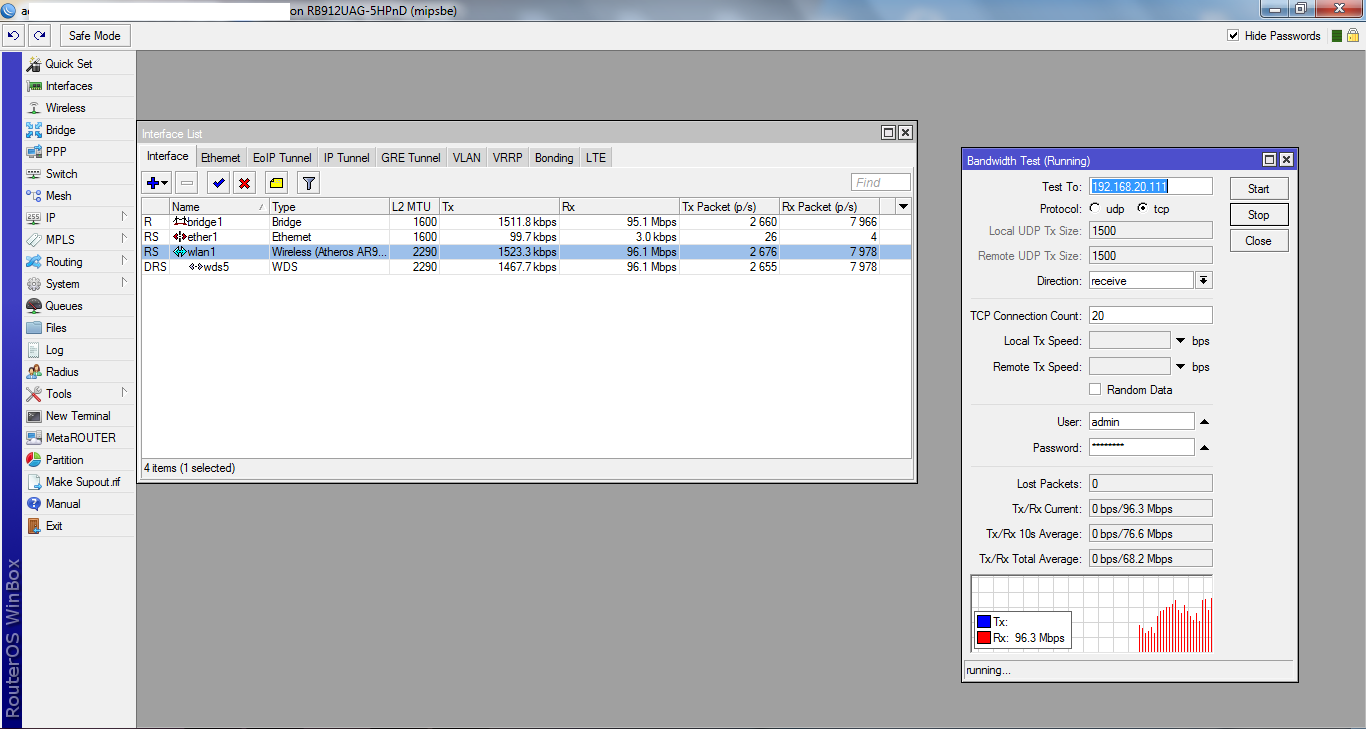Toggle the Safe Mode button
The image size is (1366, 729).
pyautogui.click(x=95, y=36)
